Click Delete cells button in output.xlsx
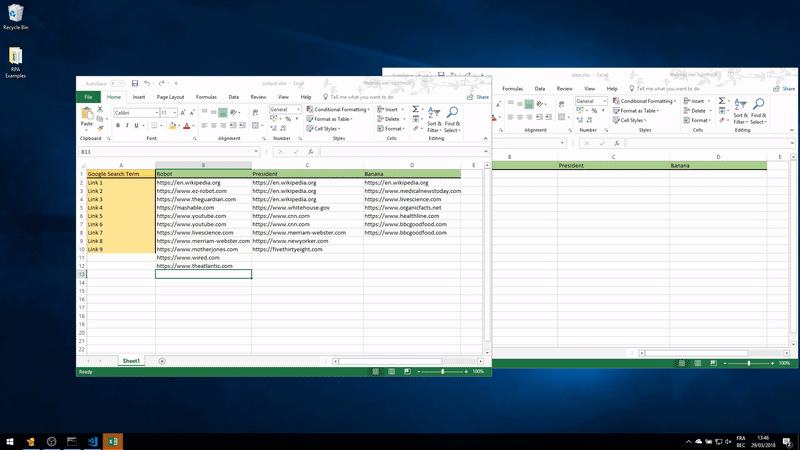 391,119
